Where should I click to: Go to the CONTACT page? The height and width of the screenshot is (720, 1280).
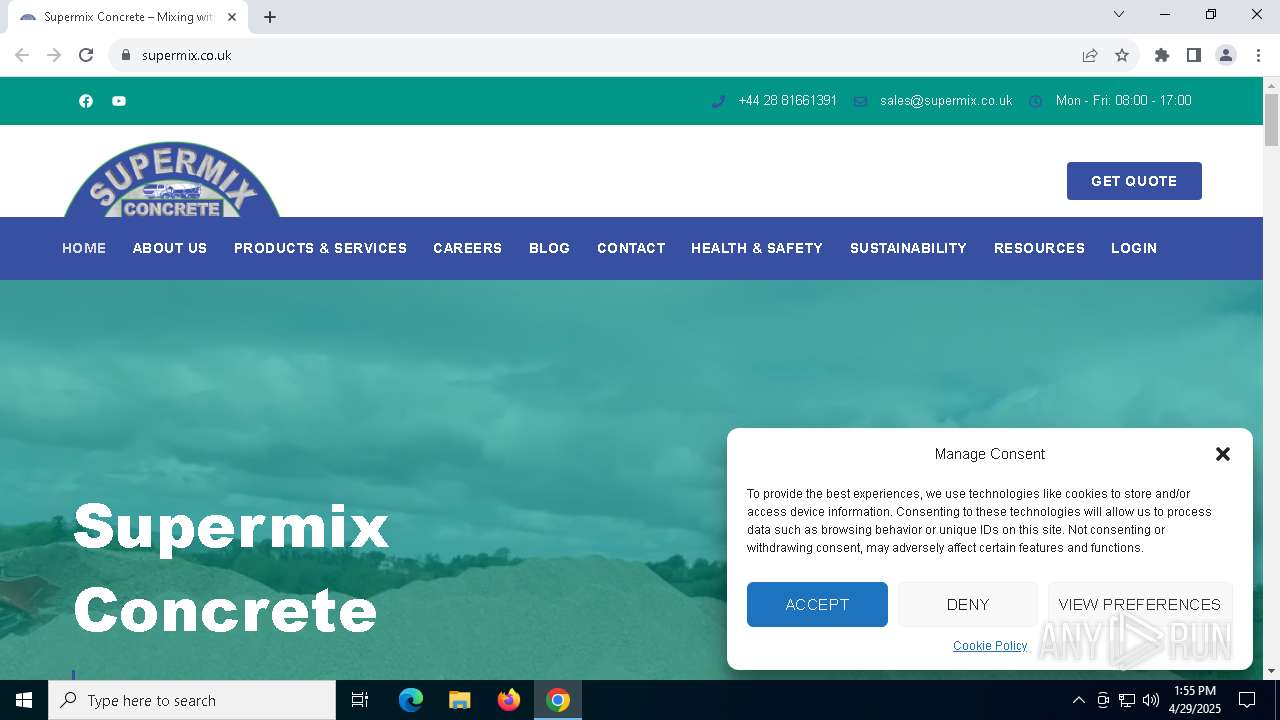[x=631, y=248]
